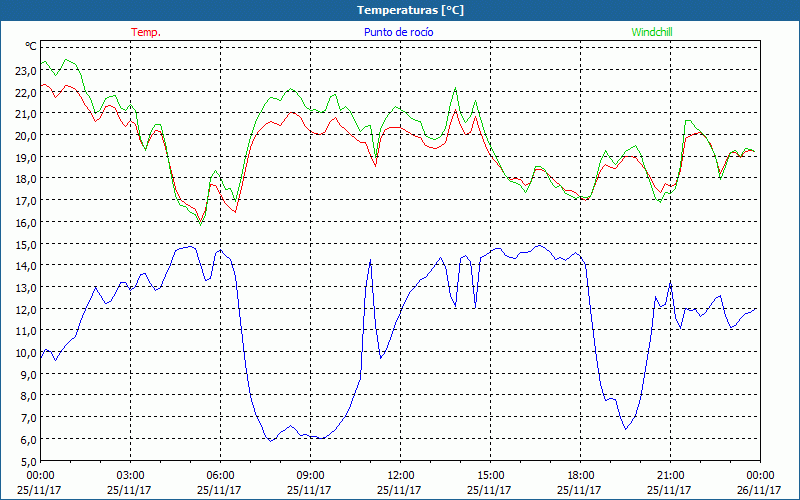Screen dimensions: 800x500
Task: Click the 21,0 value on the y-axis
Action: pos(26,114)
